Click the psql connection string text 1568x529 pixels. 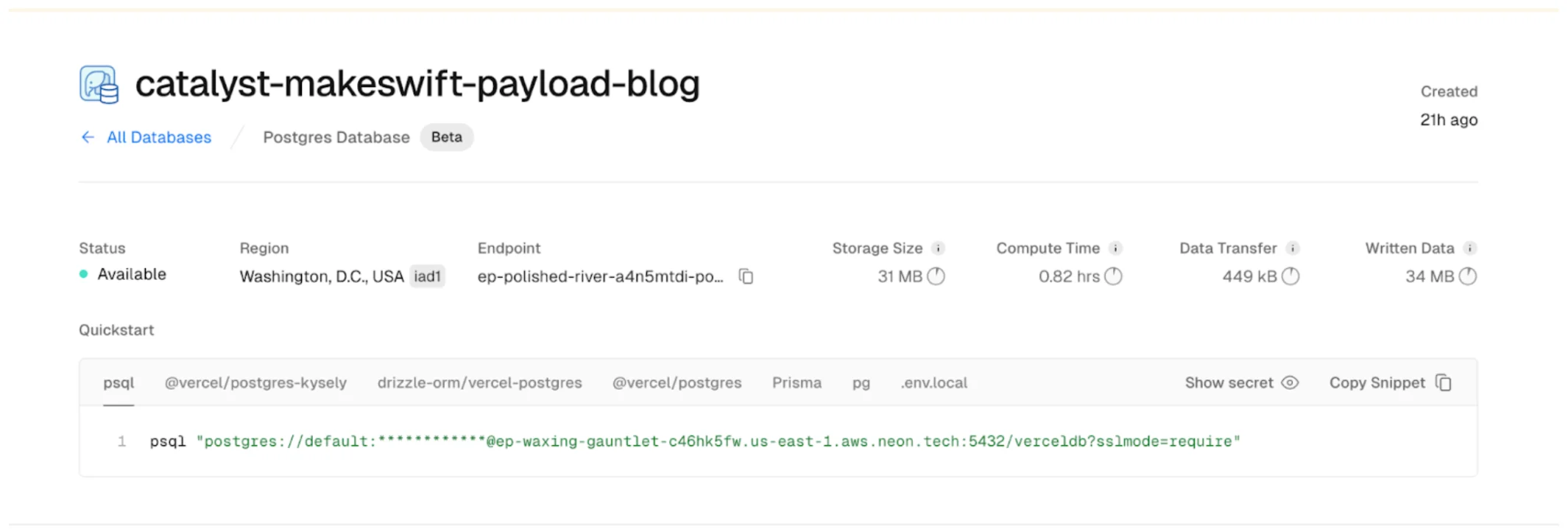click(x=718, y=441)
